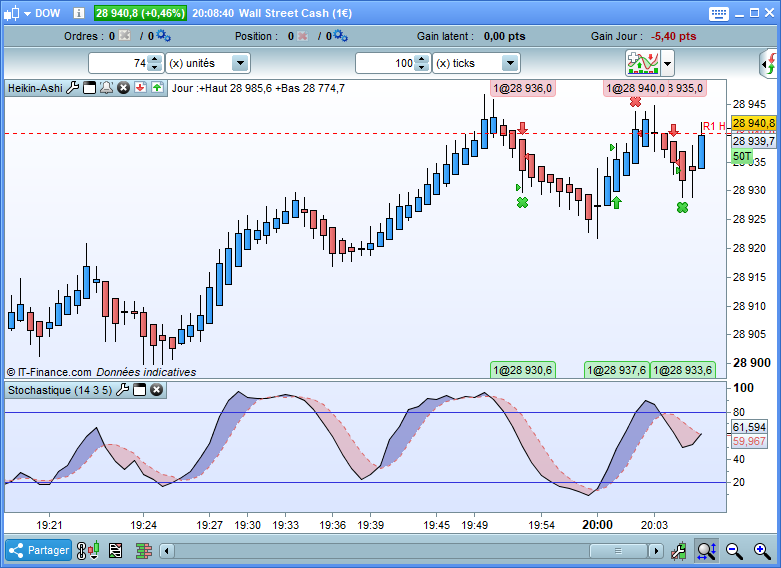Open the (x) unités dropdown
781x568 pixels.
(x=240, y=63)
